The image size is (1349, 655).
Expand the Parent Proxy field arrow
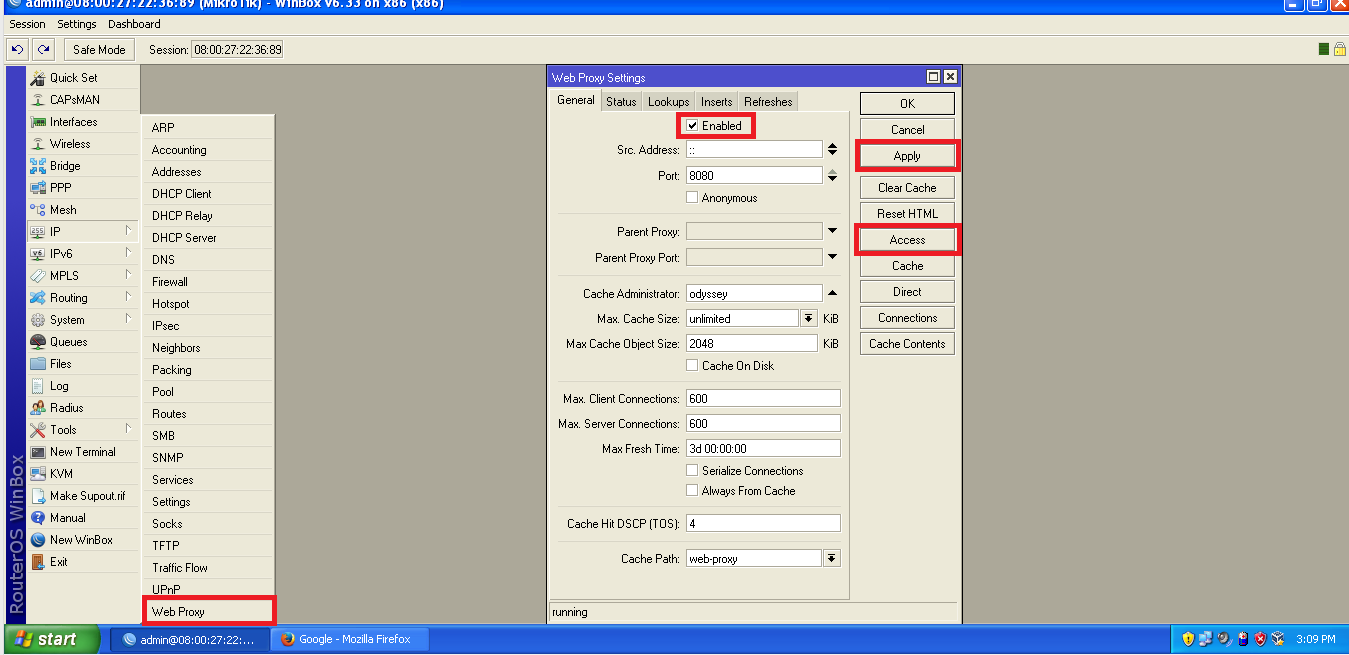click(x=832, y=232)
